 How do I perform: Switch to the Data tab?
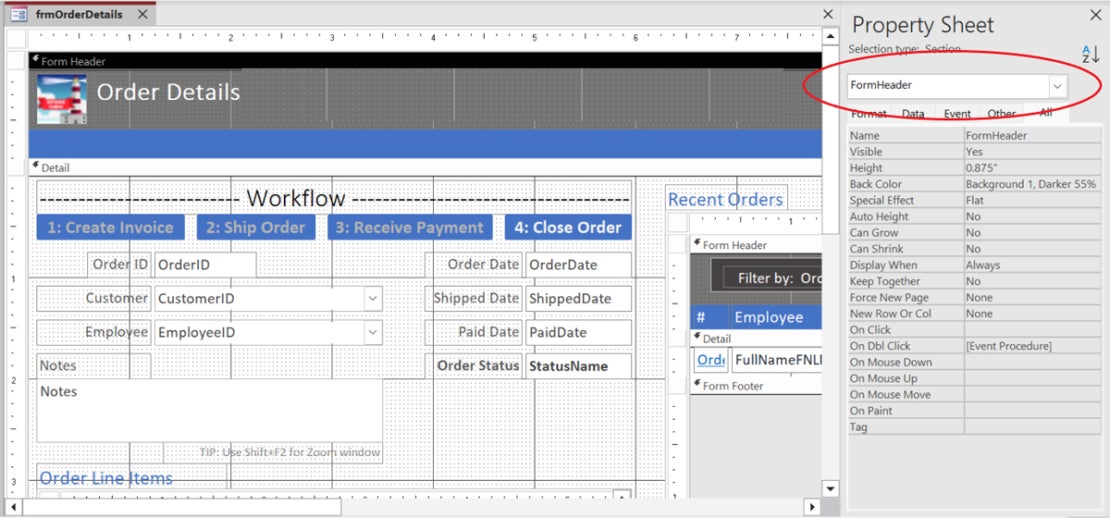913,113
